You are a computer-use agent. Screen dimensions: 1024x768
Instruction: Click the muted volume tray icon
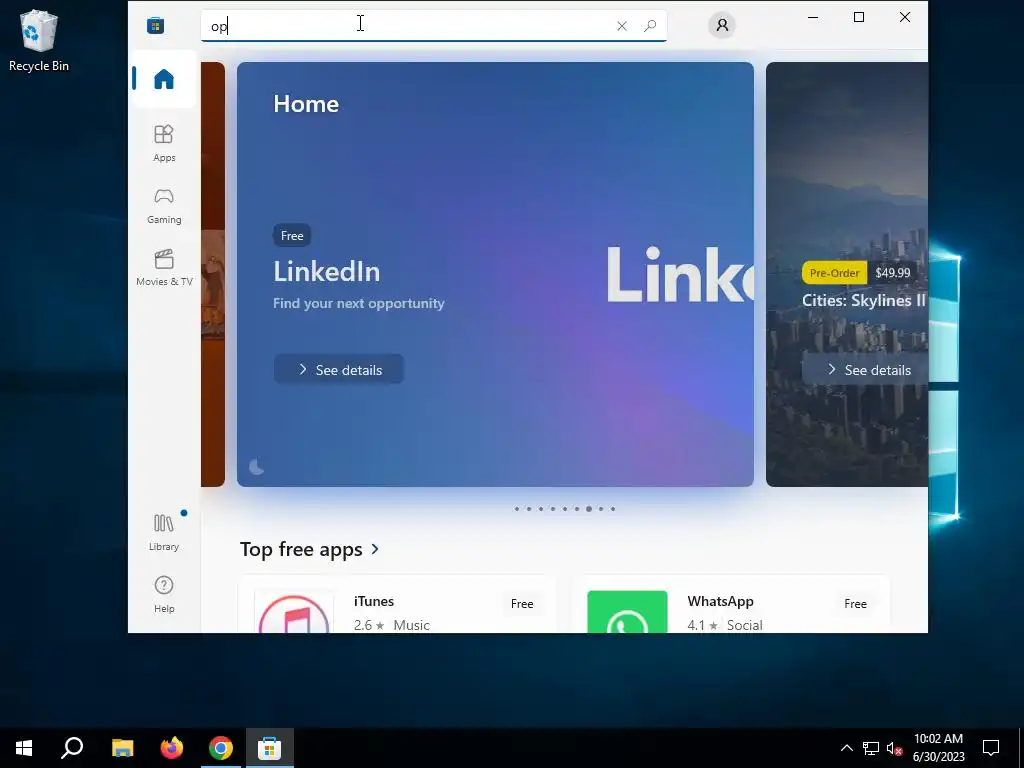[x=895, y=748]
